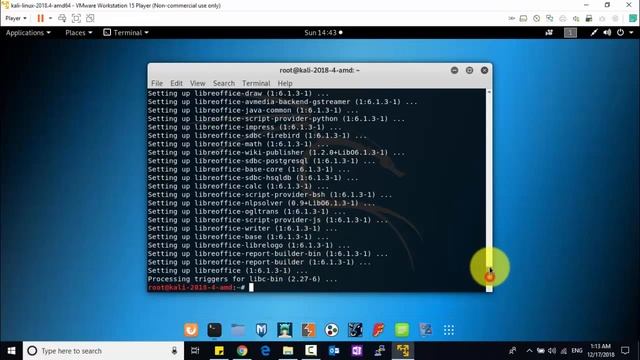Screen dimensions: 640x360
Task: Click the Windows 'Type here to search' box
Action: click(103, 351)
